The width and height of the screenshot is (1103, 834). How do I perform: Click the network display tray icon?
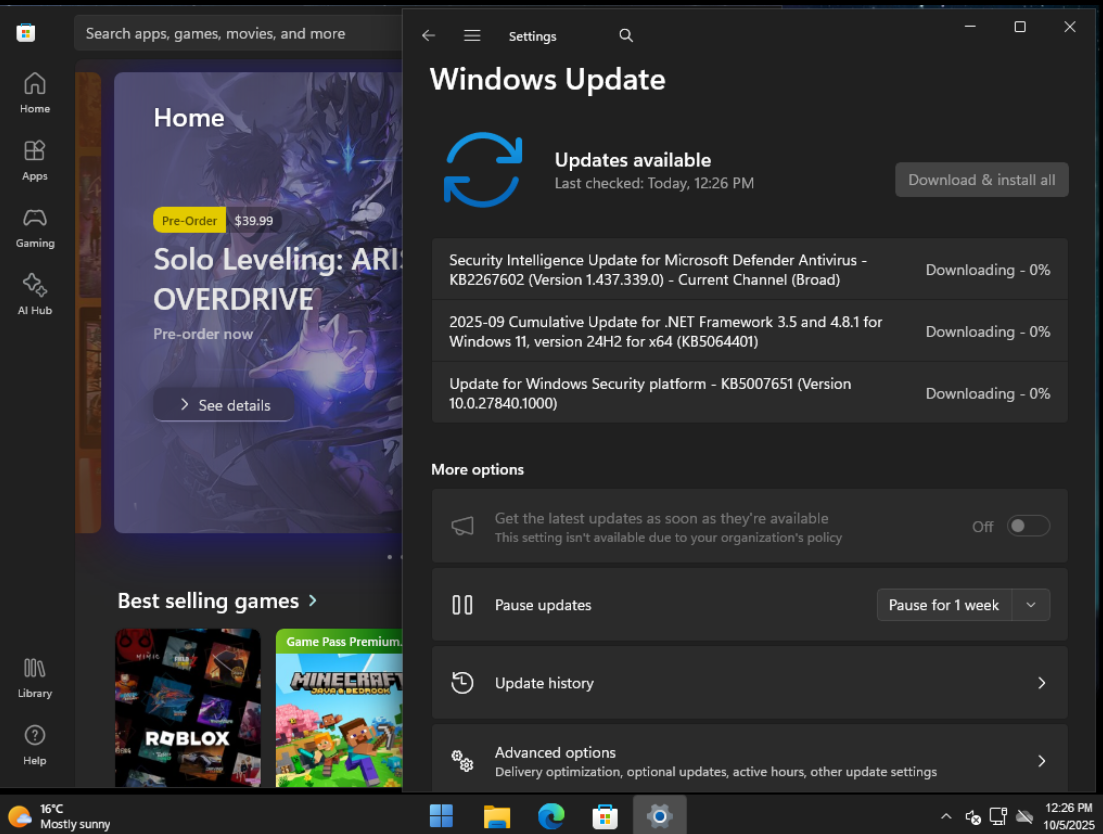click(998, 816)
